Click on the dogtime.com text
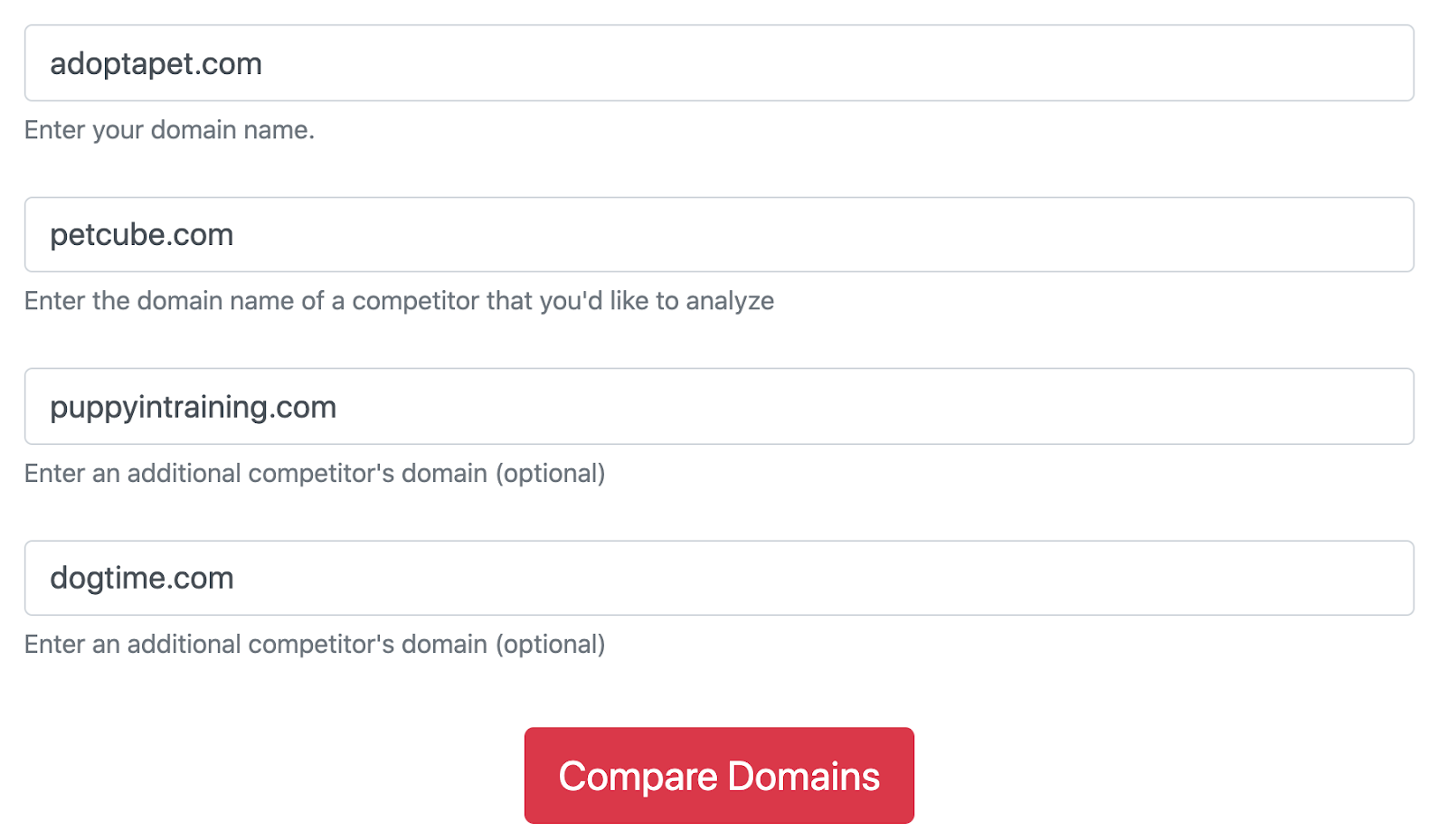This screenshot has height=840, width=1447. click(x=142, y=579)
